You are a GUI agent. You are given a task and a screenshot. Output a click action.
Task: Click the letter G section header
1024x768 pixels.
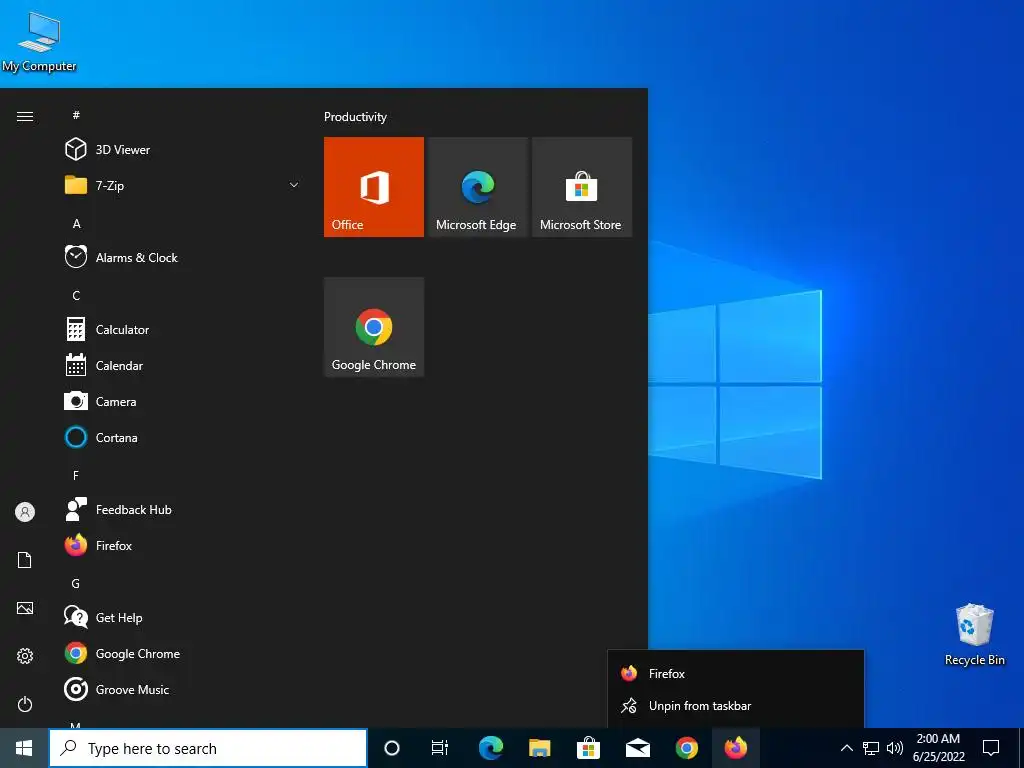[76, 583]
